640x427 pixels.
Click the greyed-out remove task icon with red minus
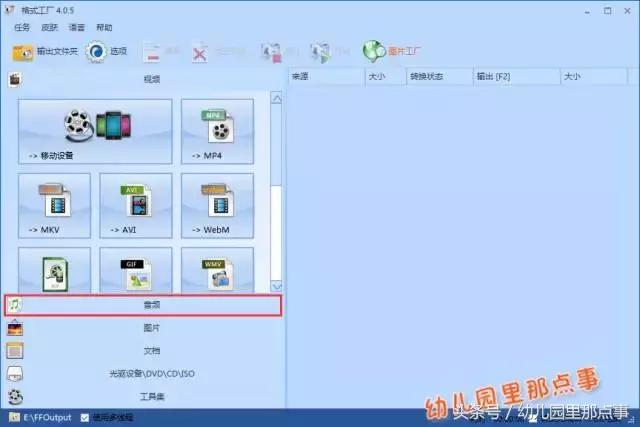[x=153, y=53]
